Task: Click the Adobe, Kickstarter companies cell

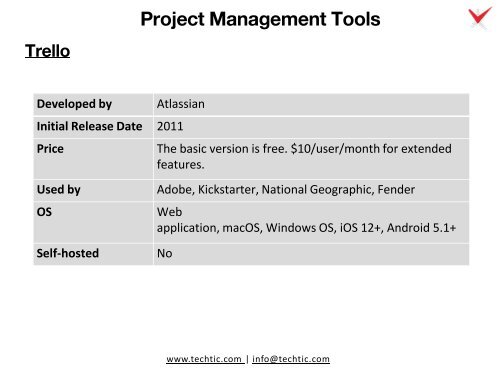Action: point(311,190)
